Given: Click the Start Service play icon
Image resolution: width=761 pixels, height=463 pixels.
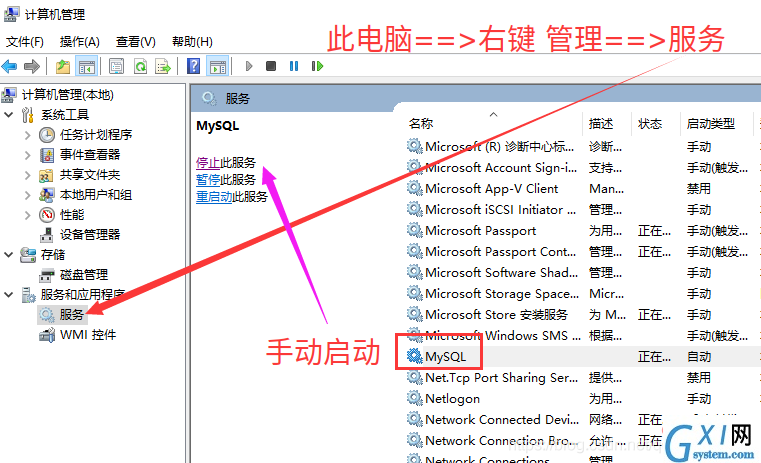Looking at the screenshot, I should [249, 66].
